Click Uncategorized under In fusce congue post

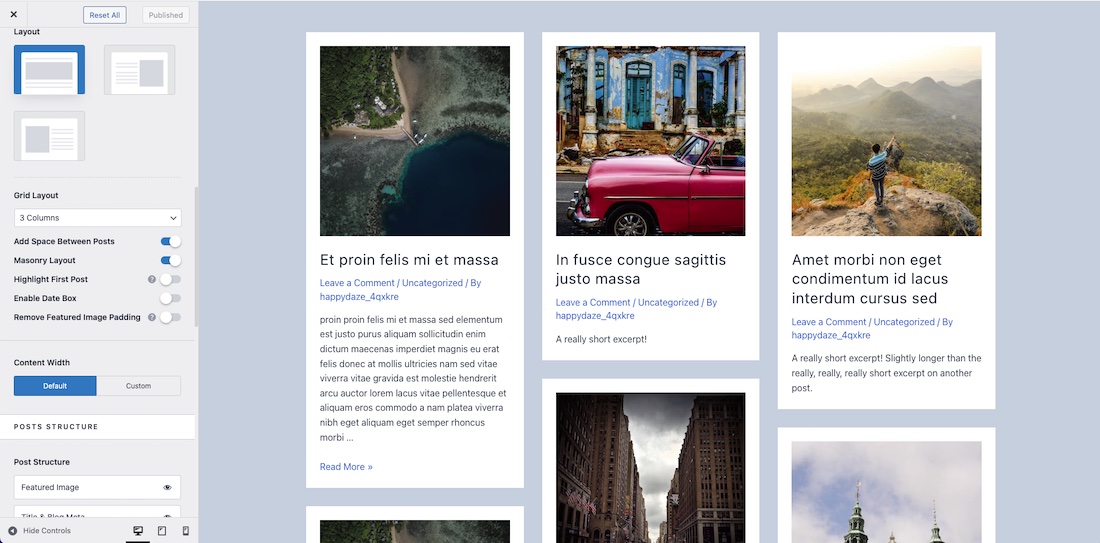pyautogui.click(x=668, y=302)
